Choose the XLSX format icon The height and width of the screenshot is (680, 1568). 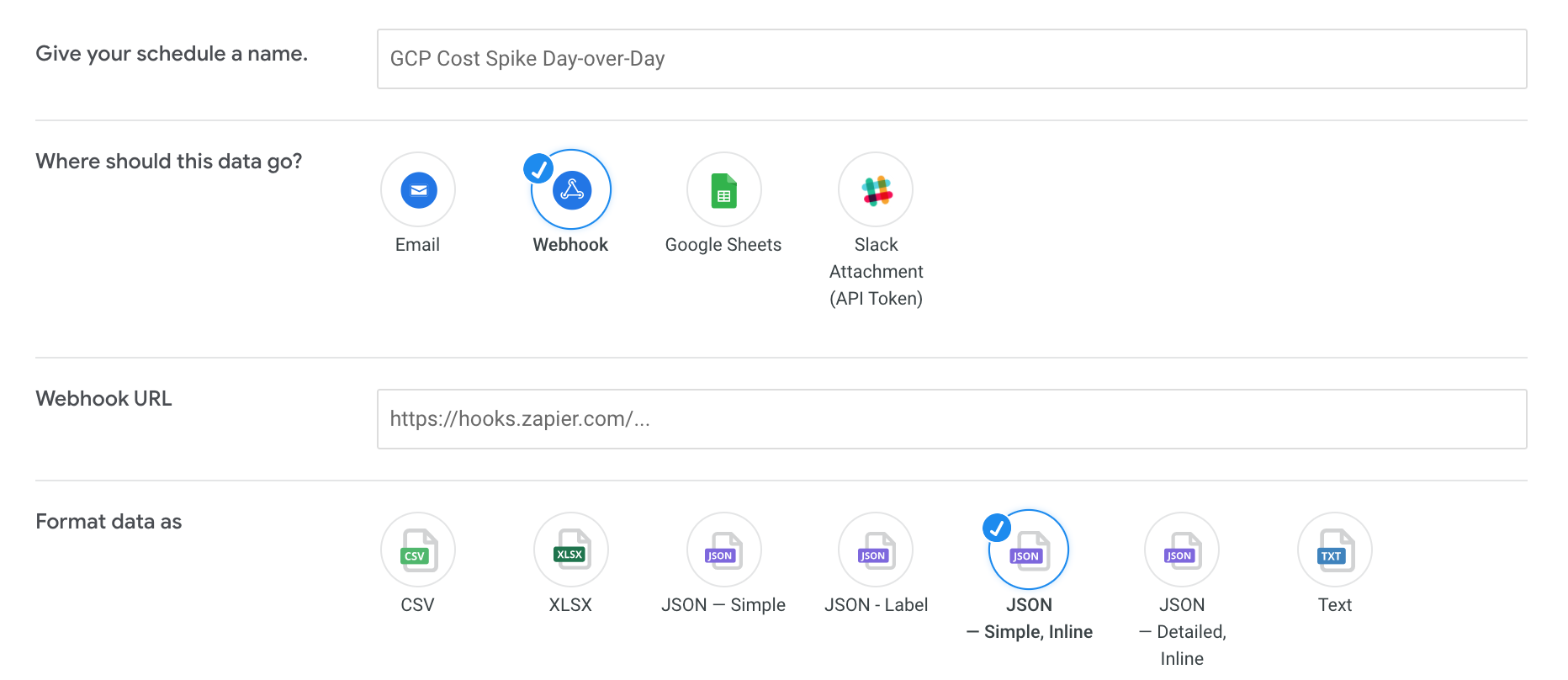[570, 550]
